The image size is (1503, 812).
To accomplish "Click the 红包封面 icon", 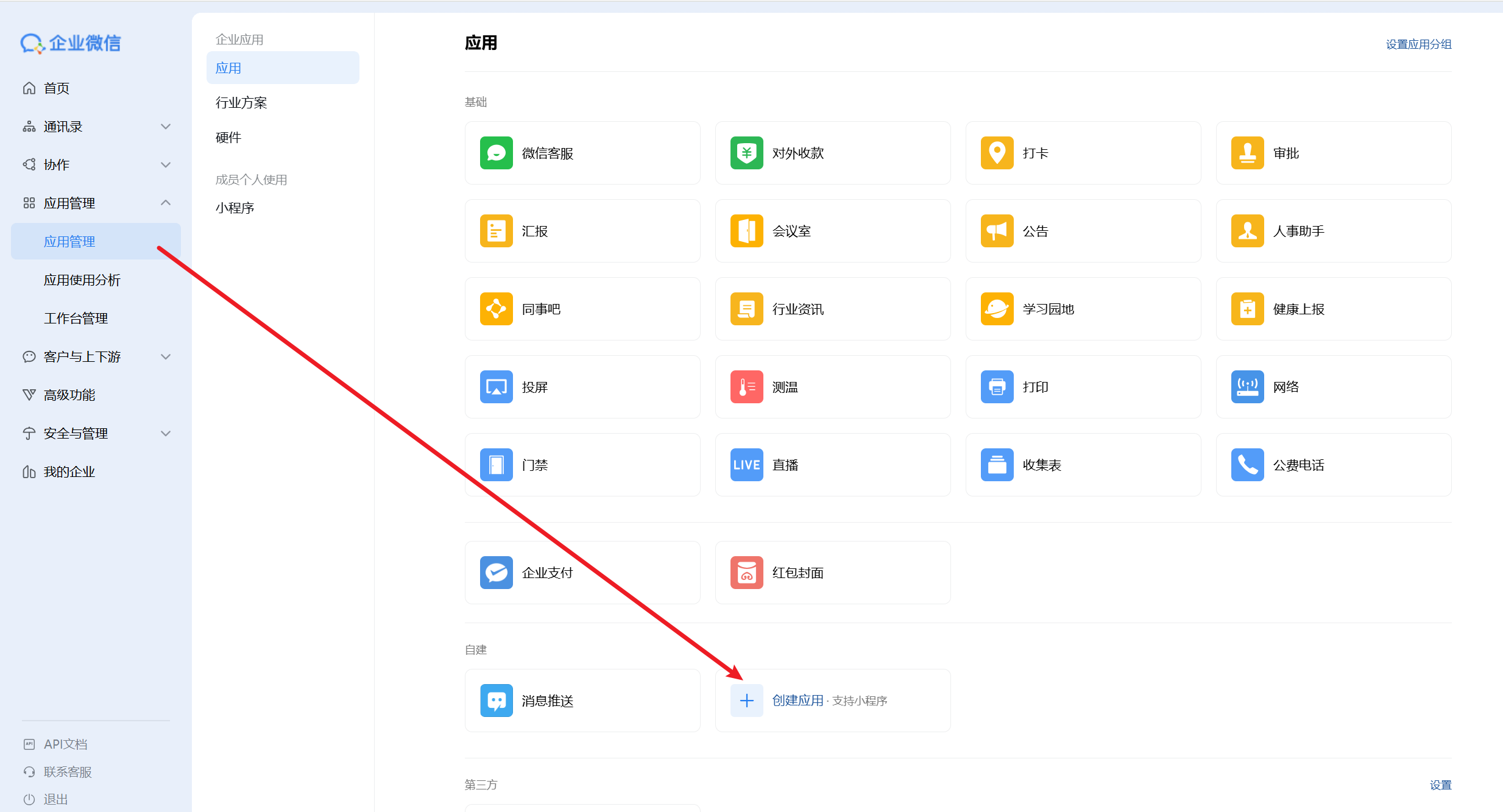I will point(746,573).
